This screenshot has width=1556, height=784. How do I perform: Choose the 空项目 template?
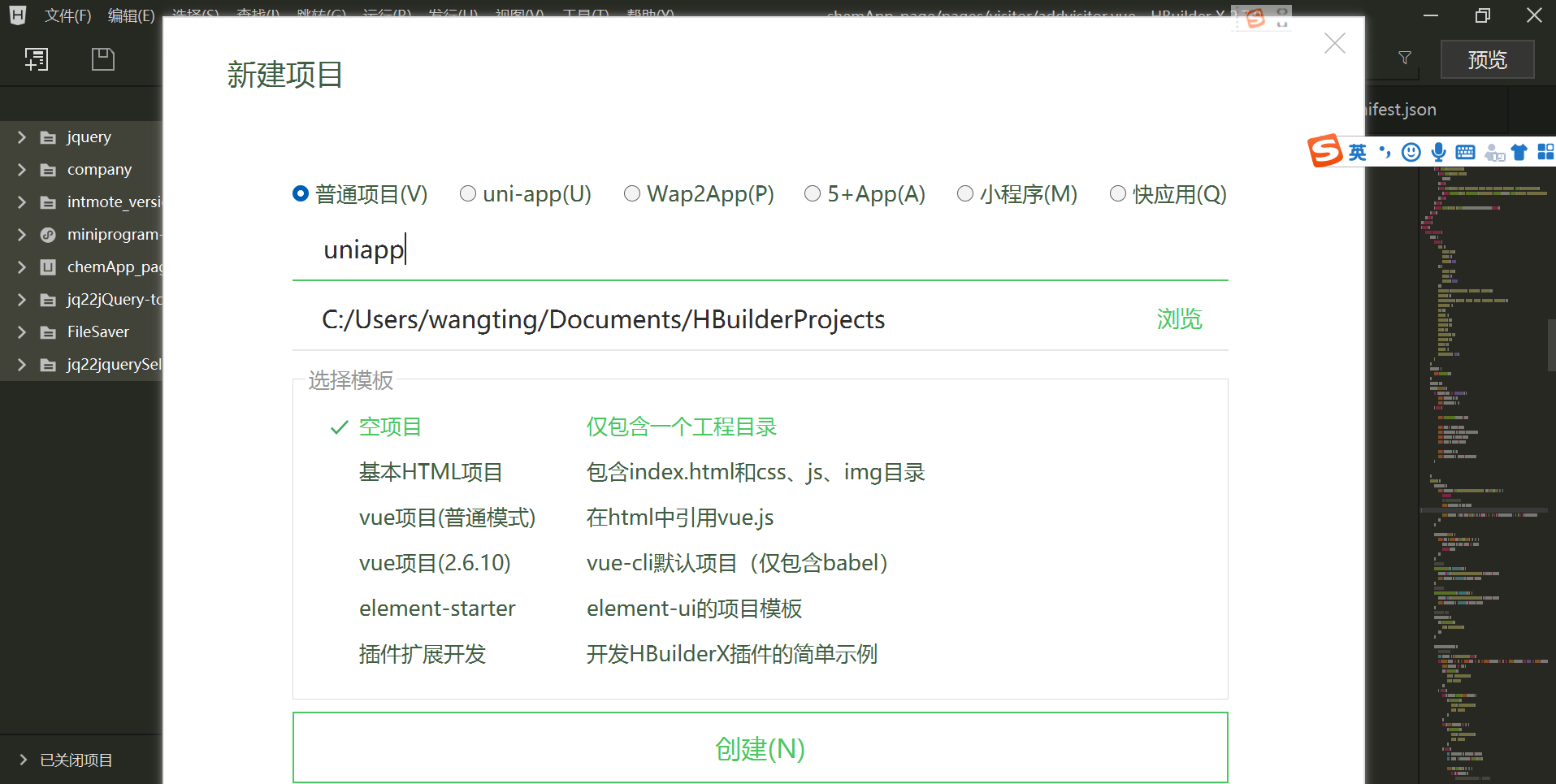pos(390,427)
